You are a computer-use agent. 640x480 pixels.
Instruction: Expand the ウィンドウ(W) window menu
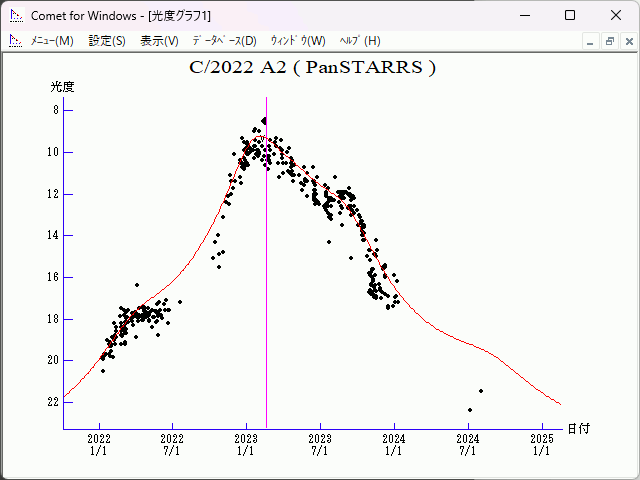pos(298,41)
